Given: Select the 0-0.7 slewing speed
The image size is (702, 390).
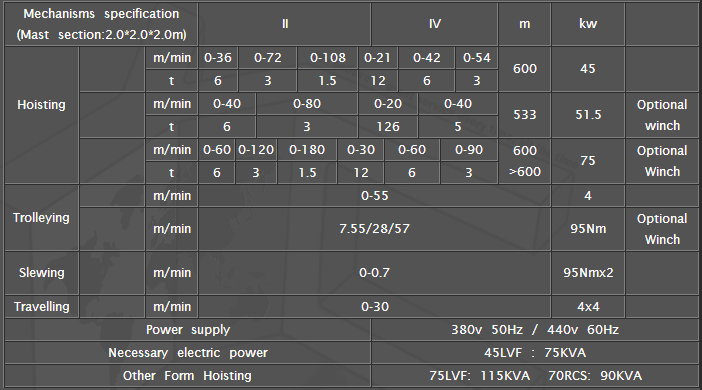Looking at the screenshot, I should [x=375, y=273].
